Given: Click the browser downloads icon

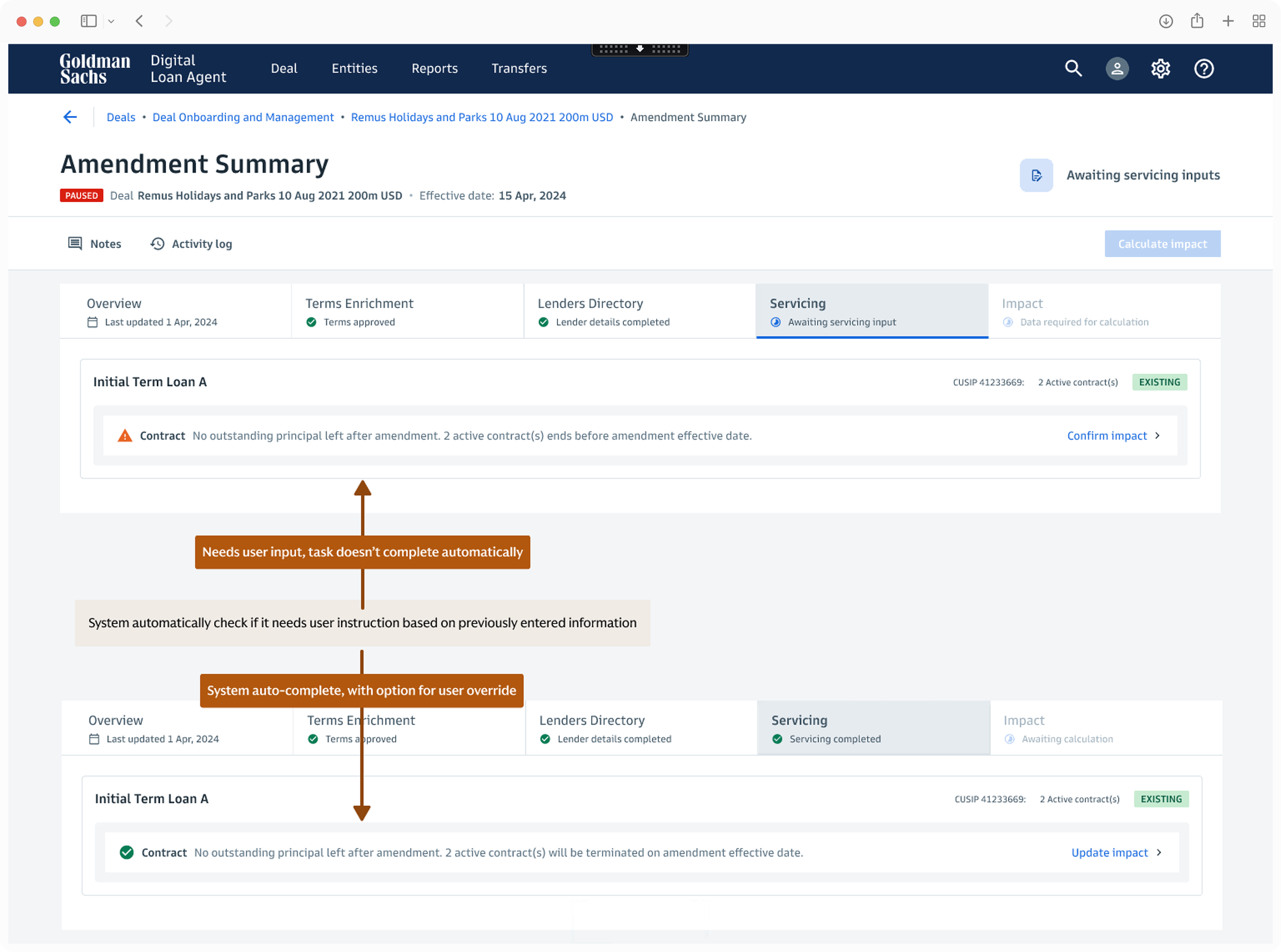Looking at the screenshot, I should [1165, 22].
